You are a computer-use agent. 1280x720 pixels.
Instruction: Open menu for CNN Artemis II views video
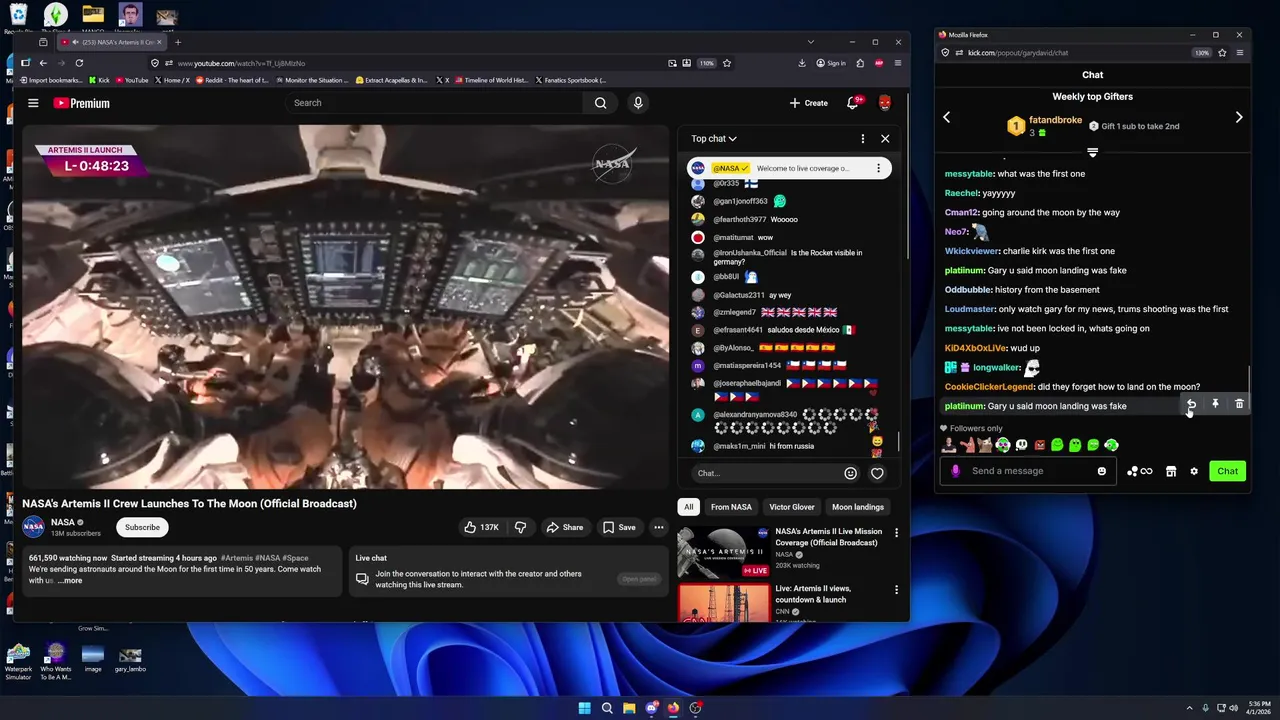coord(896,590)
